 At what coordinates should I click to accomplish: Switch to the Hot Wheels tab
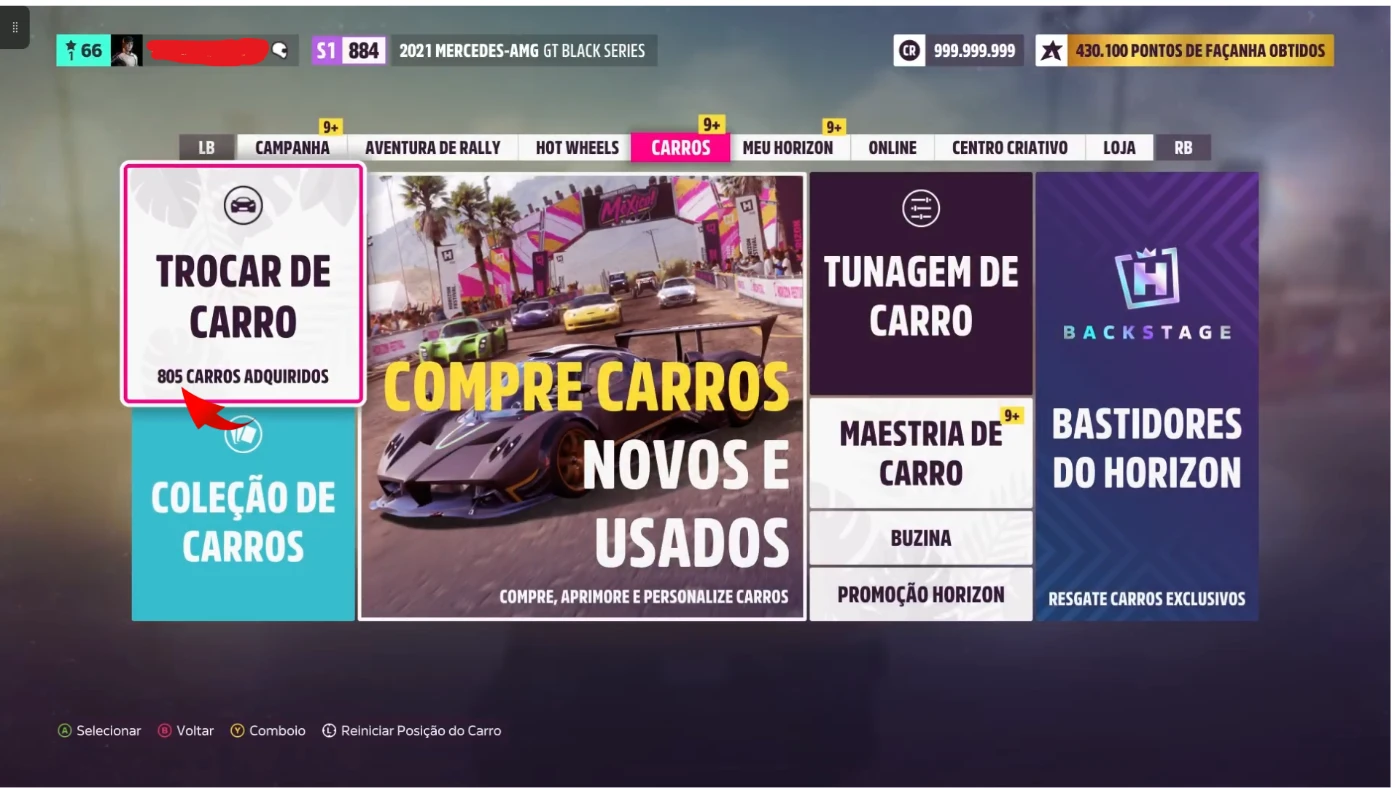pos(577,148)
